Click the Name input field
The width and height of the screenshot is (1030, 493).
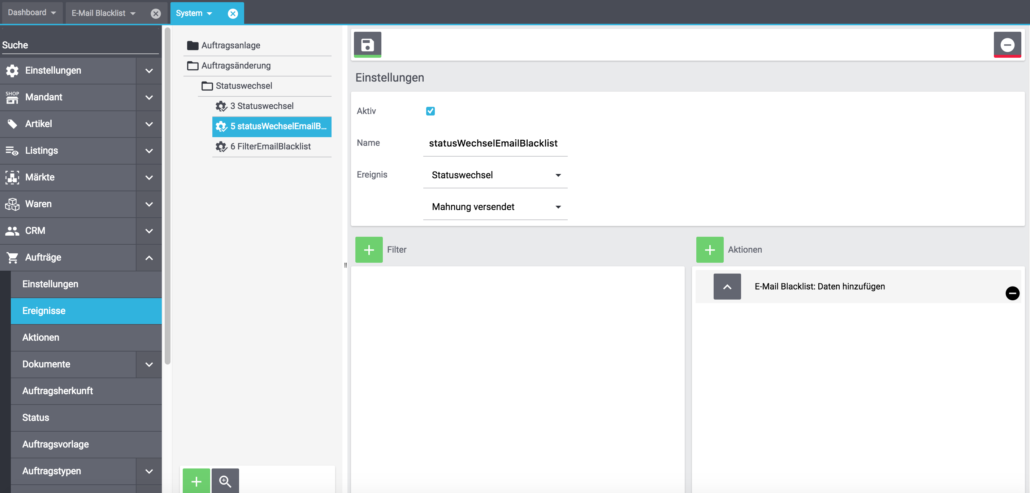point(495,143)
